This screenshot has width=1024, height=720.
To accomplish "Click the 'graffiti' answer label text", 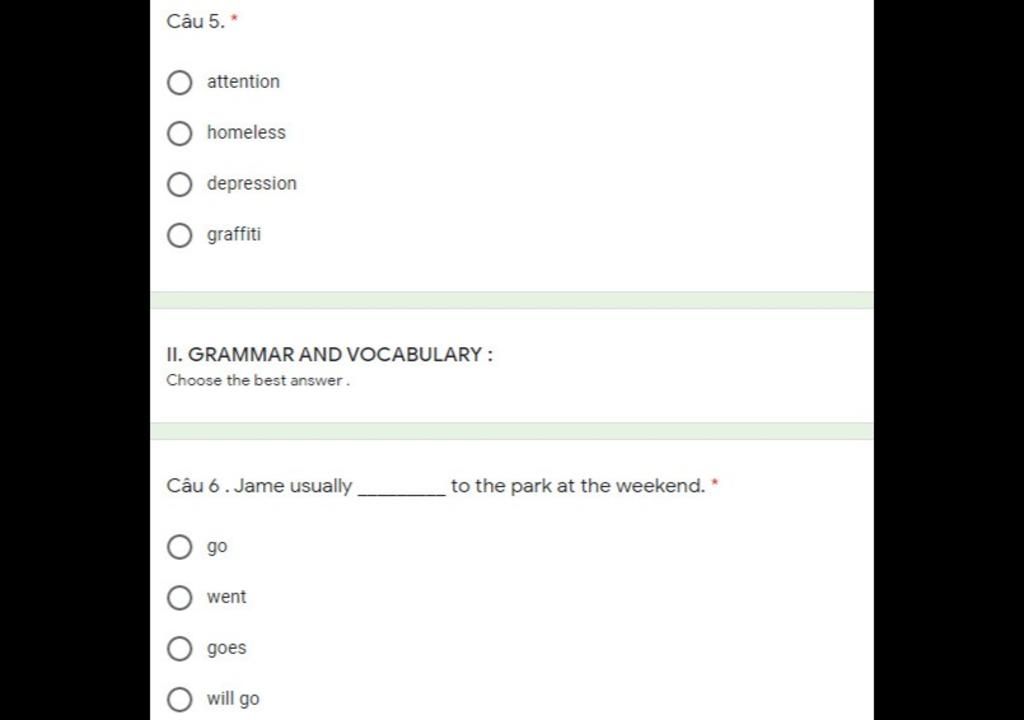I will point(234,235).
